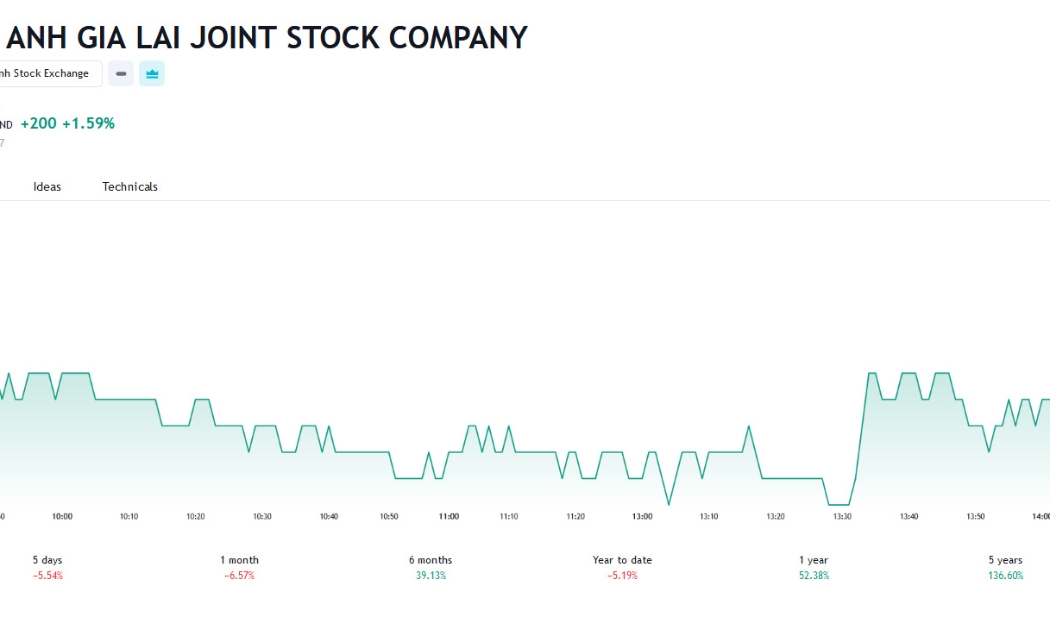Click the -6.57% one-month change value

[239, 576]
